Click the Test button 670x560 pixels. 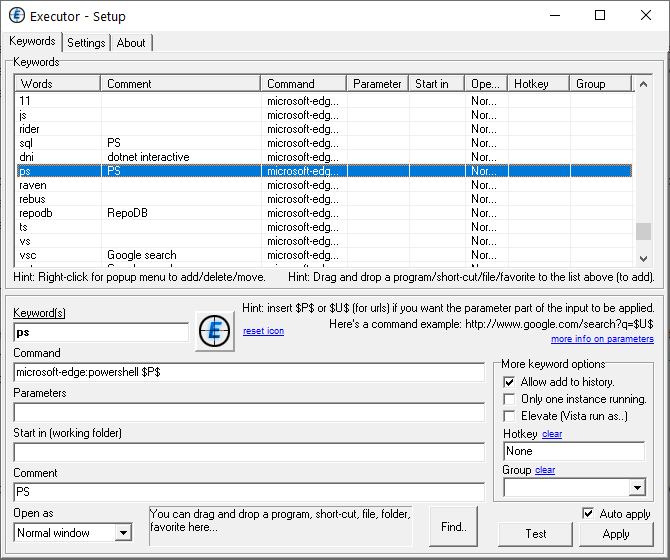pos(535,534)
